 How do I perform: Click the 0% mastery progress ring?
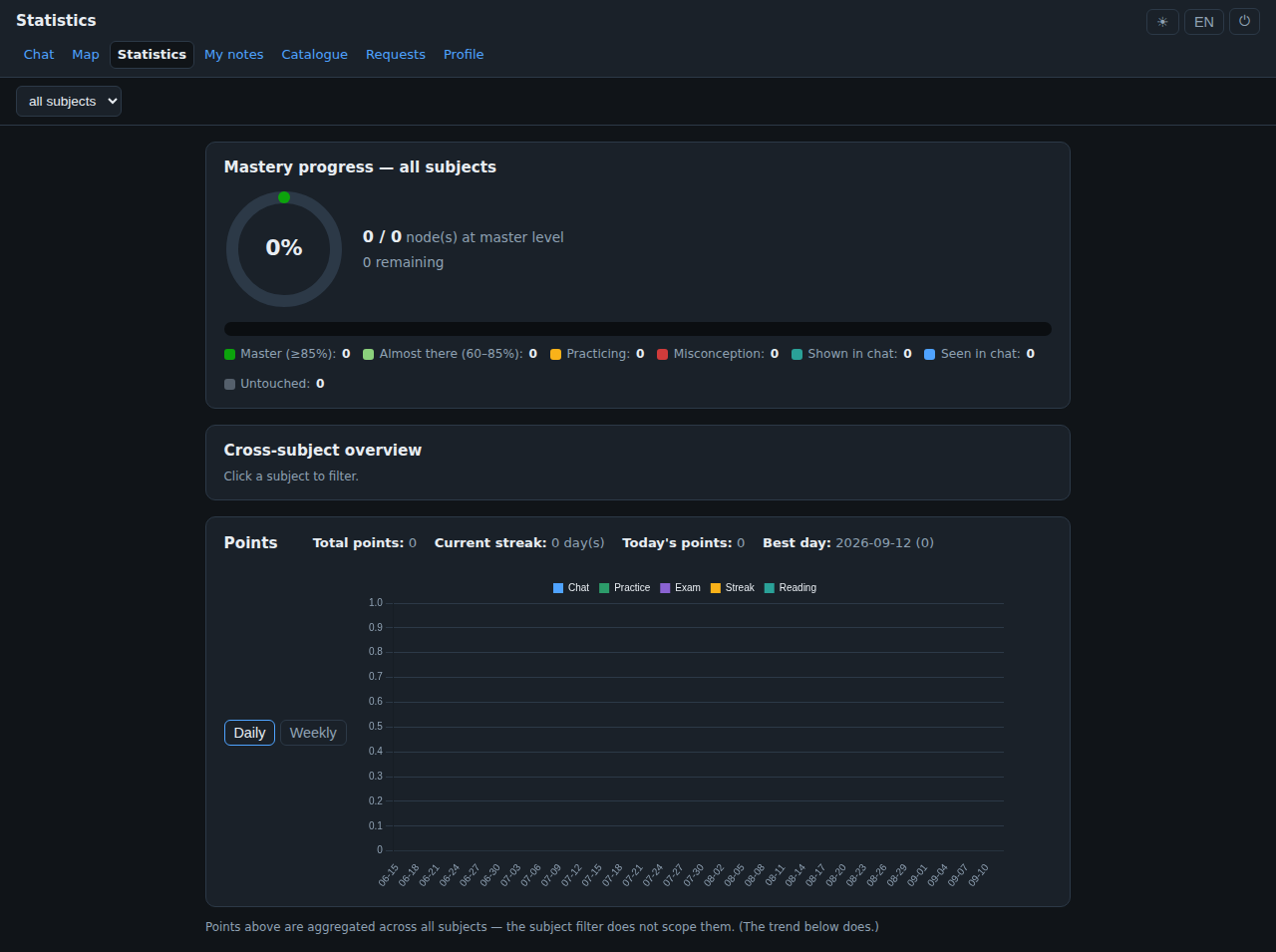click(284, 248)
